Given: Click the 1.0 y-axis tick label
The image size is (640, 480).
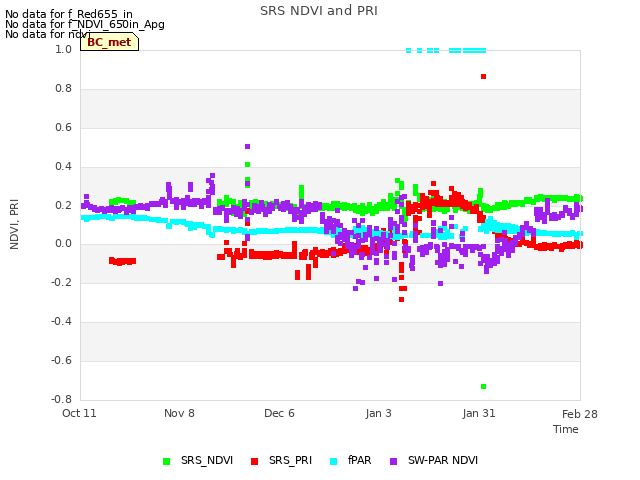Looking at the screenshot, I should point(64,49).
